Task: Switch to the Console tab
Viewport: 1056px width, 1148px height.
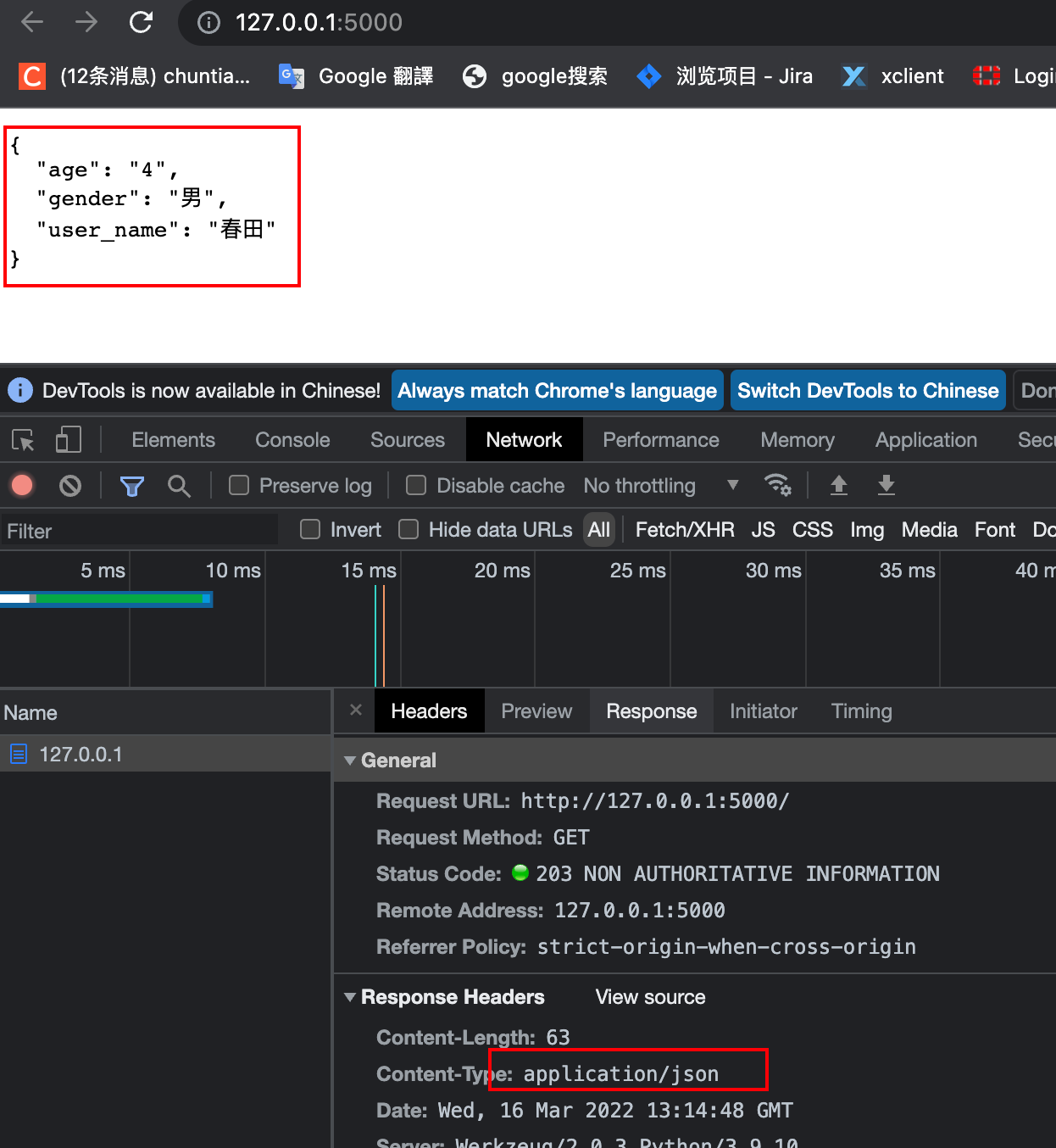Action: (292, 440)
